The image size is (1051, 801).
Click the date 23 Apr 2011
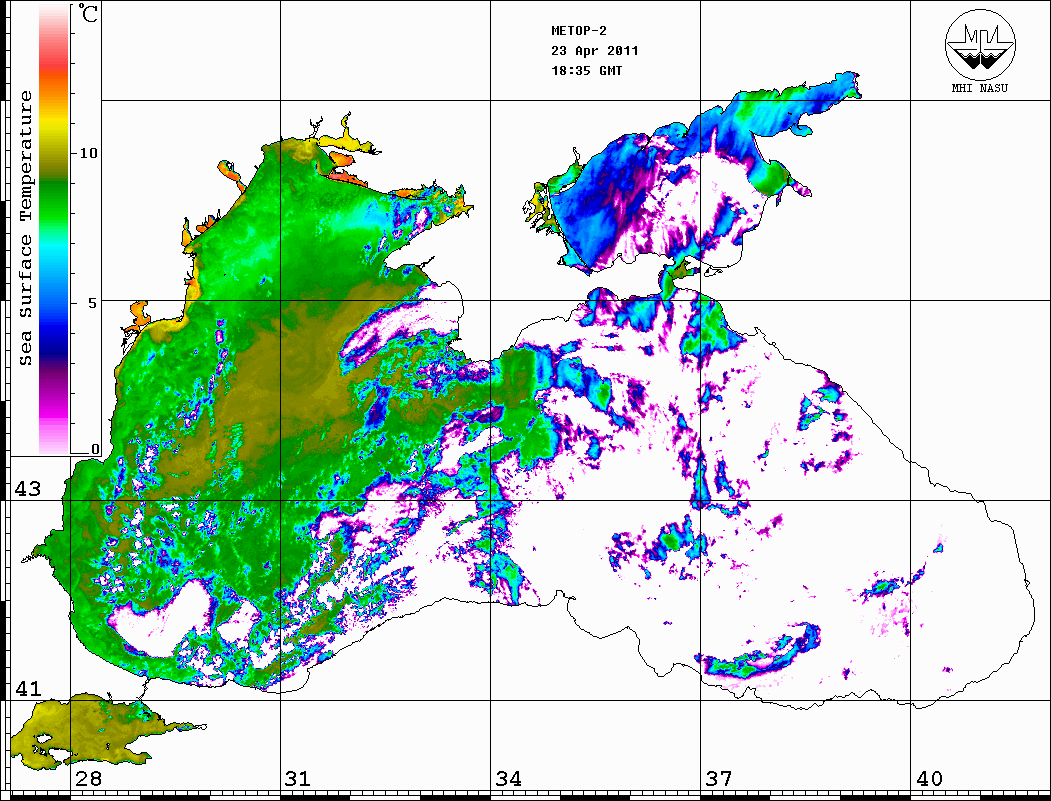click(594, 51)
